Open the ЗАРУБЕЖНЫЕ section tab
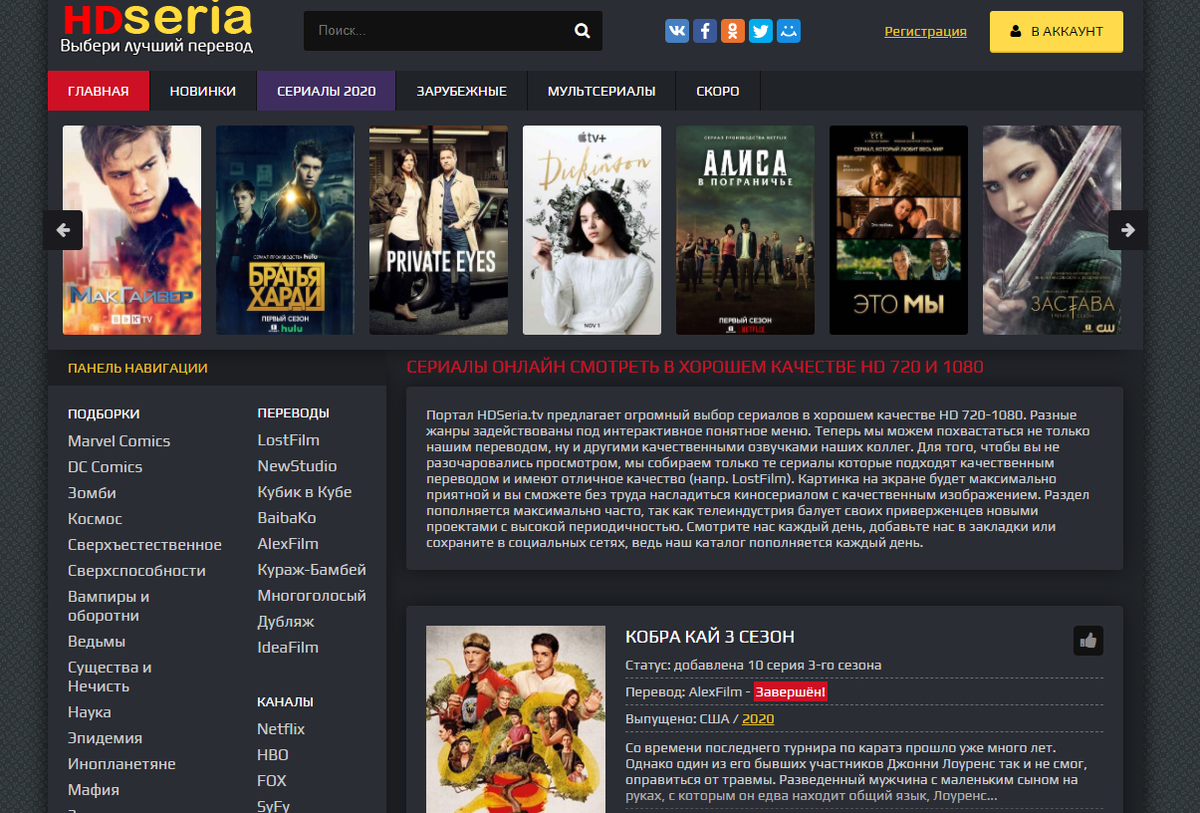Viewport: 1200px width, 813px height. (x=459, y=90)
